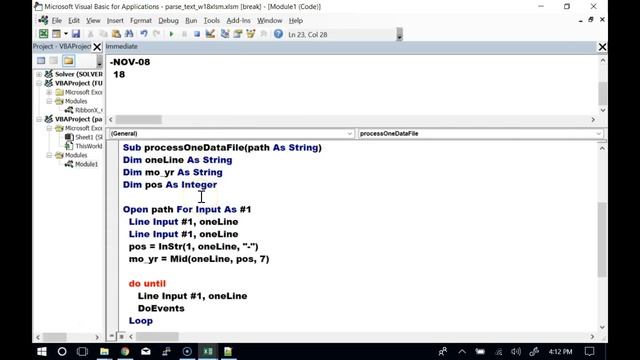The image size is (640, 360).
Task: Open Excel from the taskbar
Action: 208,351
